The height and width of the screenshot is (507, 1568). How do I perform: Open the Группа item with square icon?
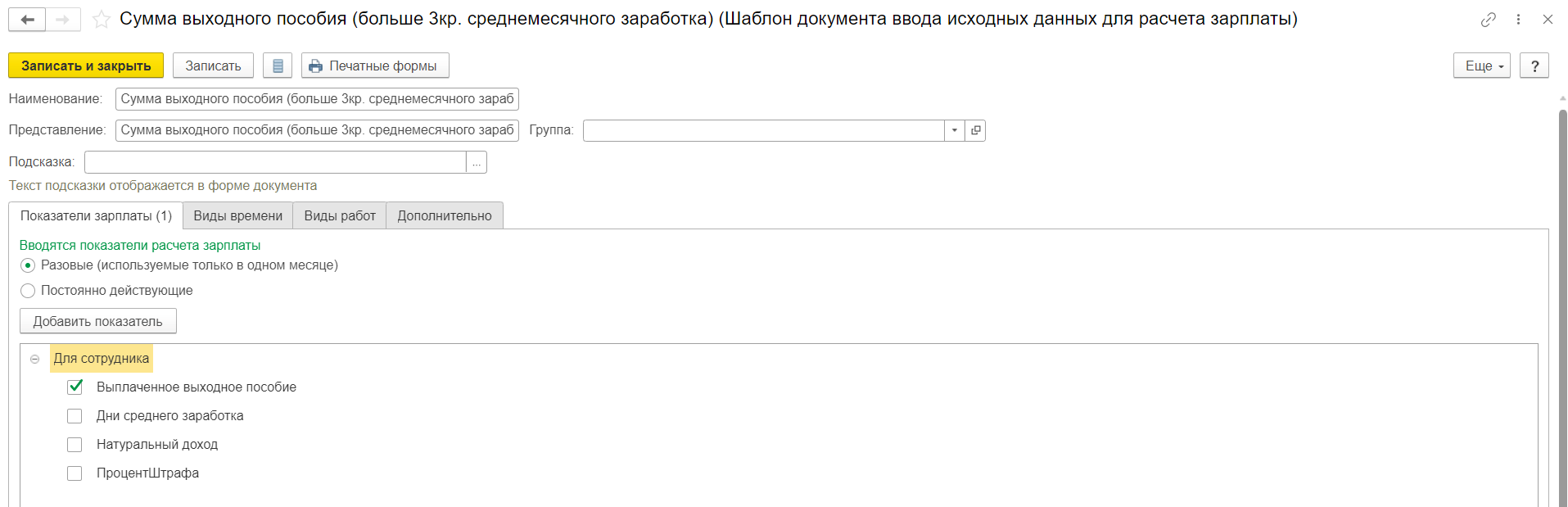975,130
